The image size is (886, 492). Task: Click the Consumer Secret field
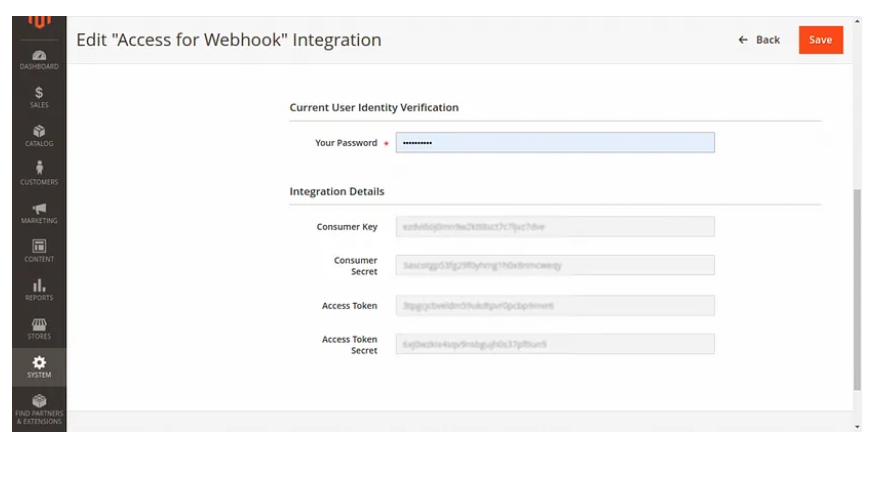(555, 266)
